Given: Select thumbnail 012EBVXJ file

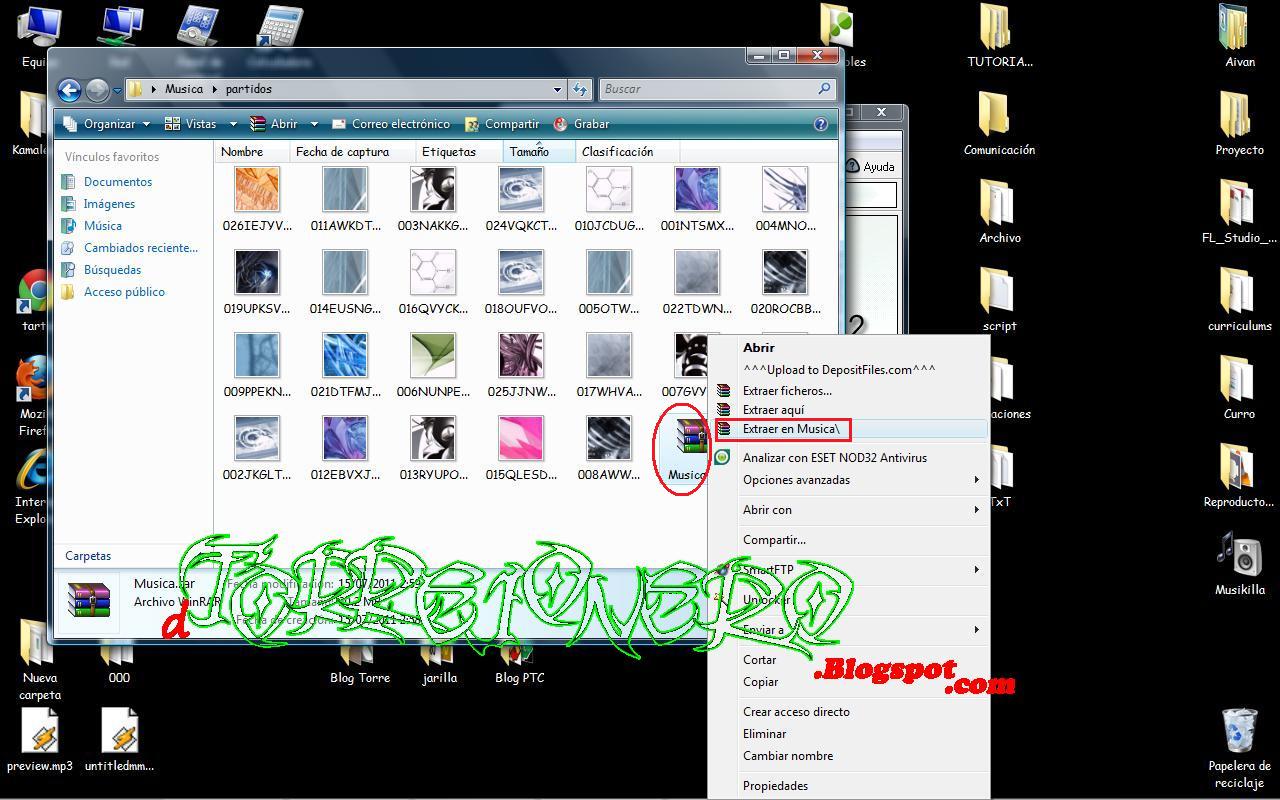Looking at the screenshot, I should click(x=345, y=447).
